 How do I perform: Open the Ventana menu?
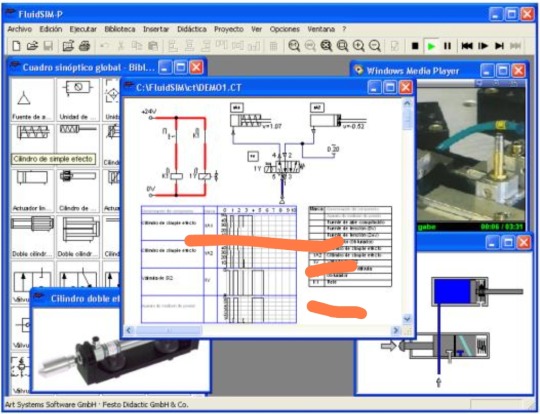click(x=321, y=29)
